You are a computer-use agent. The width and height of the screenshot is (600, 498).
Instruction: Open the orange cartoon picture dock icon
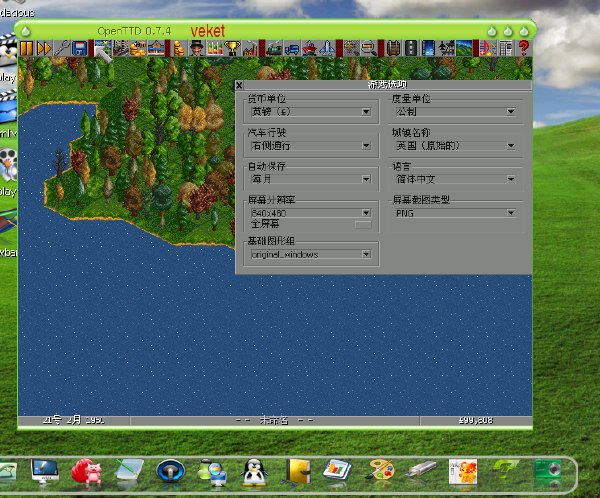pos(463,472)
